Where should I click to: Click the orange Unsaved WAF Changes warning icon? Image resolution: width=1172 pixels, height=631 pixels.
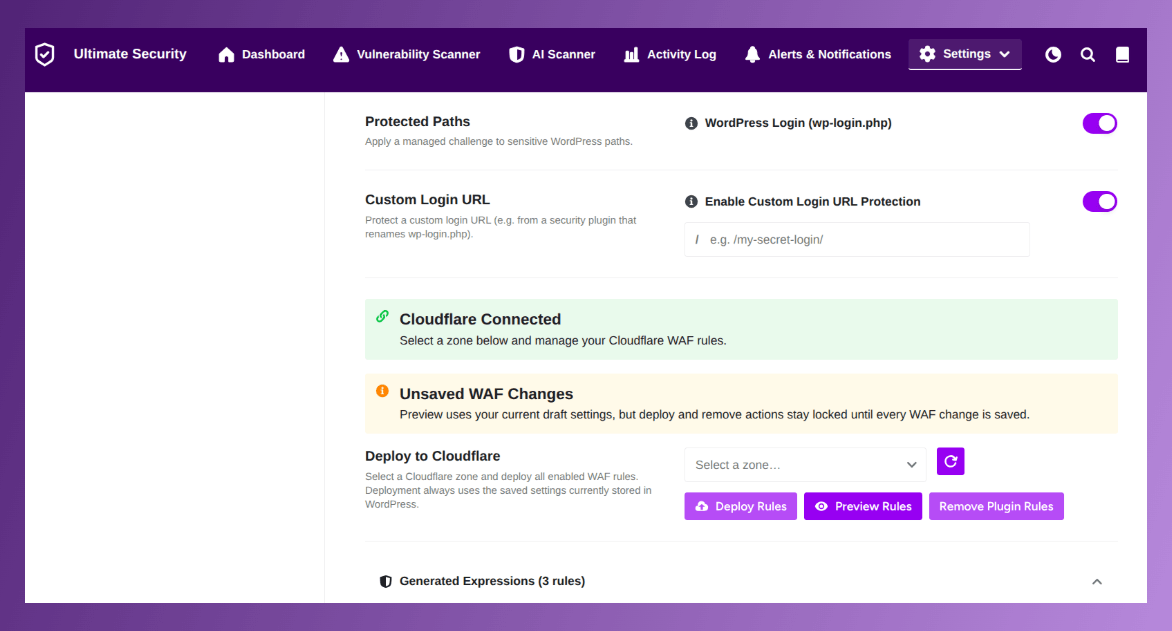pyautogui.click(x=382, y=391)
